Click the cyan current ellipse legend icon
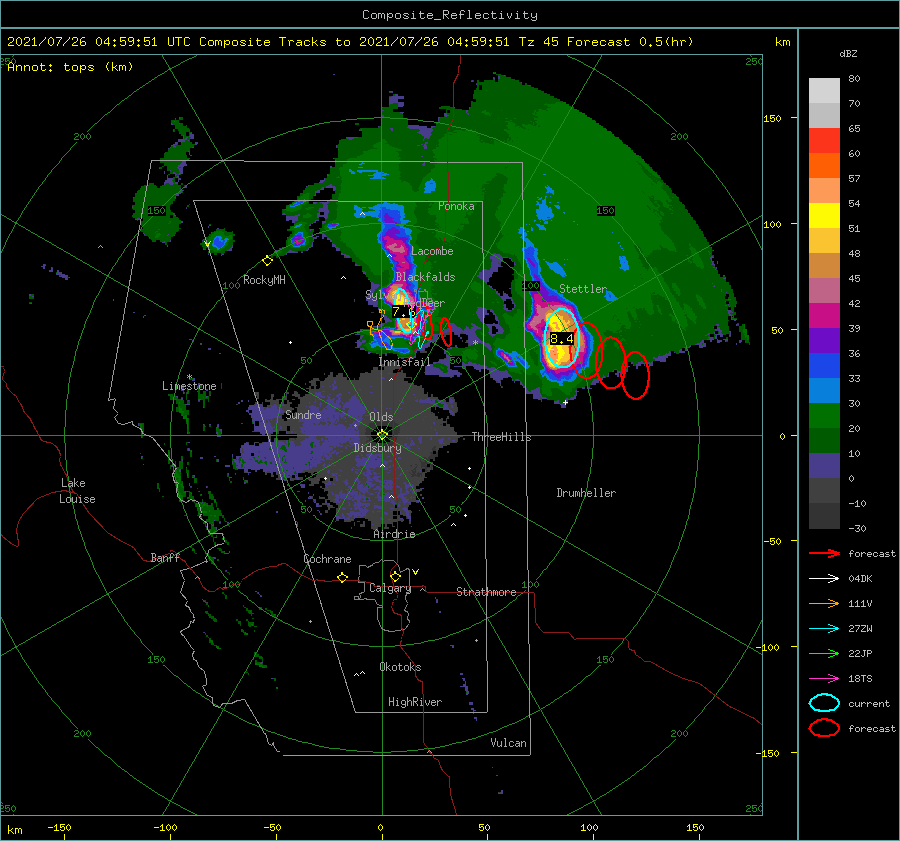This screenshot has height=841, width=900. pyautogui.click(x=824, y=703)
